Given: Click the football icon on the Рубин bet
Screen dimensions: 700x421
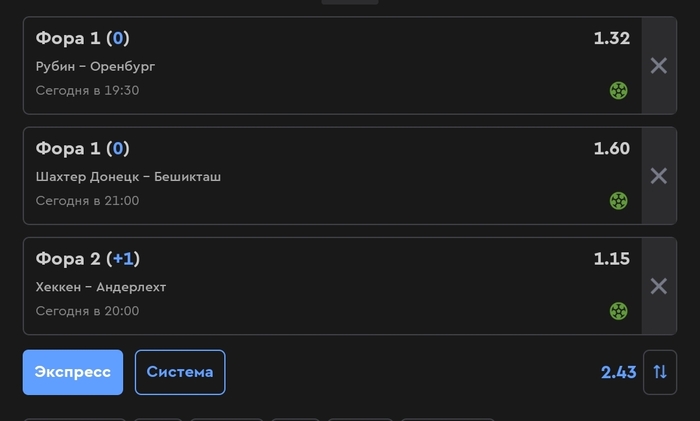Looking at the screenshot, I should (x=618, y=91).
